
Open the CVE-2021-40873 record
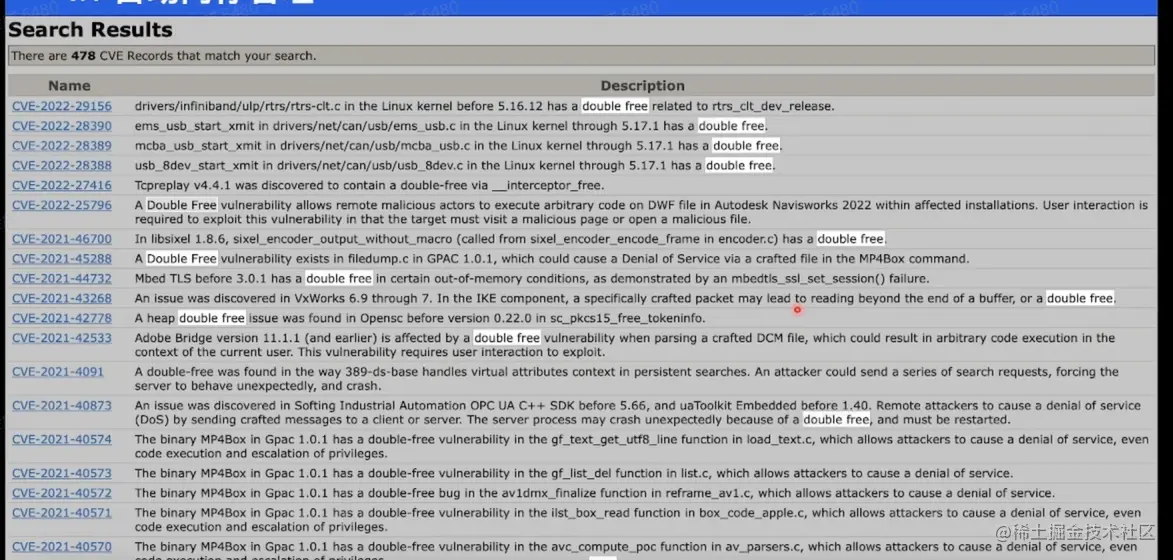click(x=61, y=405)
